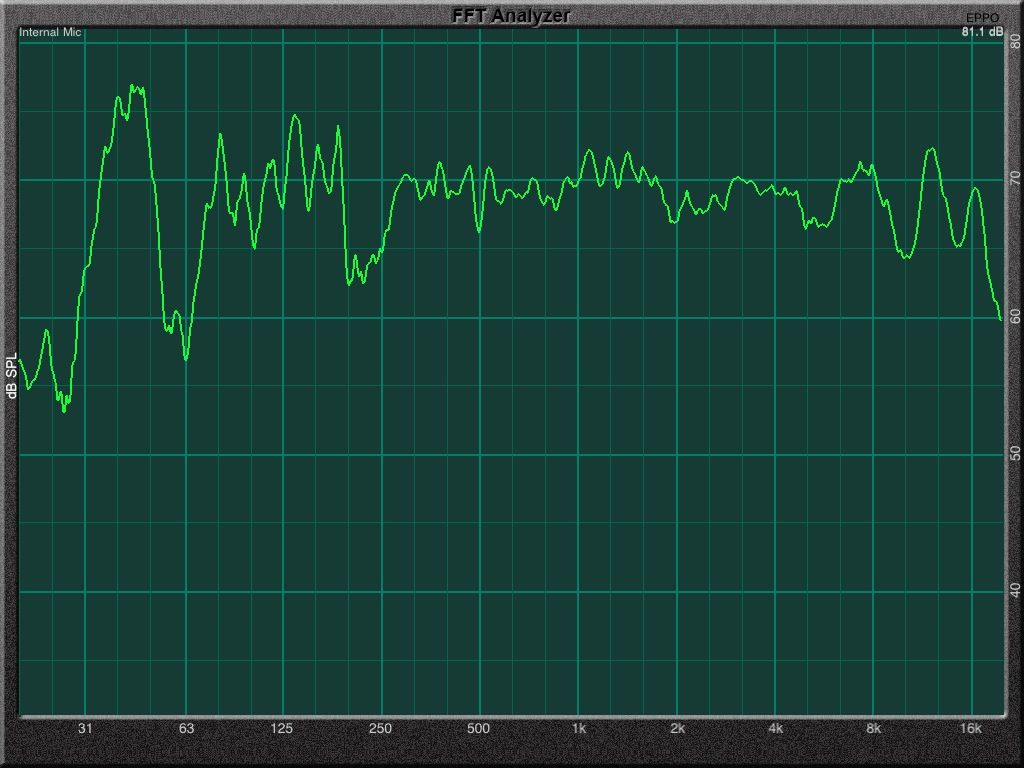Click the FFT Analyzer title
Screen dimensions: 1024x768
[x=511, y=16]
